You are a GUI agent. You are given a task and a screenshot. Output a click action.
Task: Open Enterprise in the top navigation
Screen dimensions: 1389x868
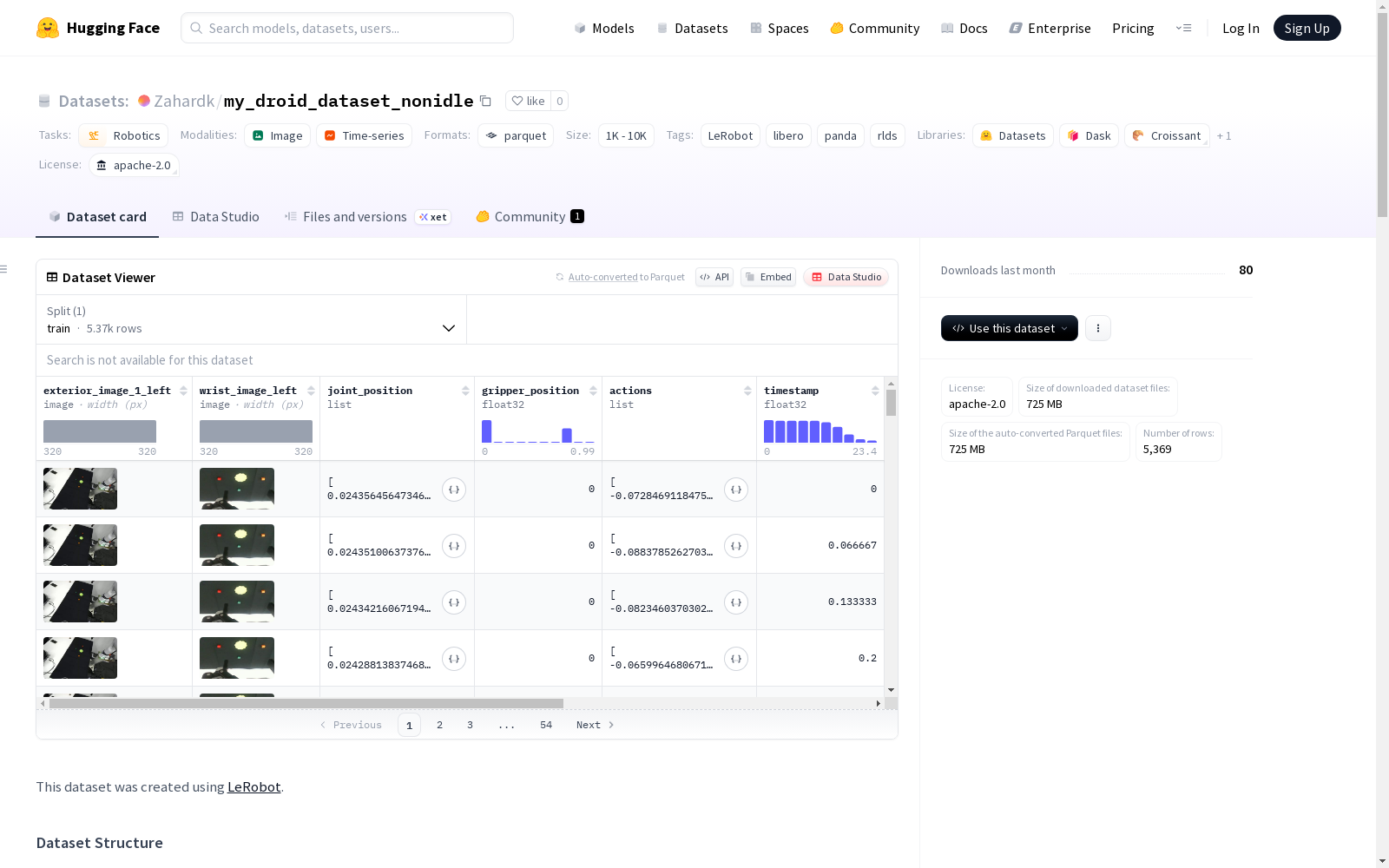pos(1050,28)
